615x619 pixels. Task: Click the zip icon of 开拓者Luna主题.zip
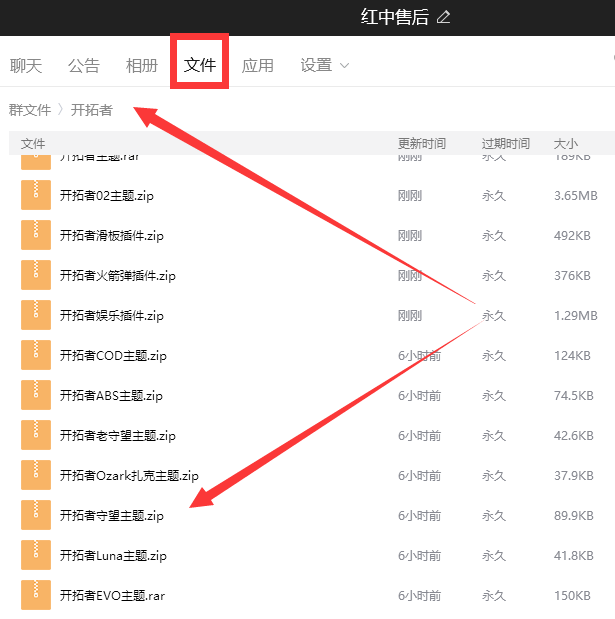point(36,555)
